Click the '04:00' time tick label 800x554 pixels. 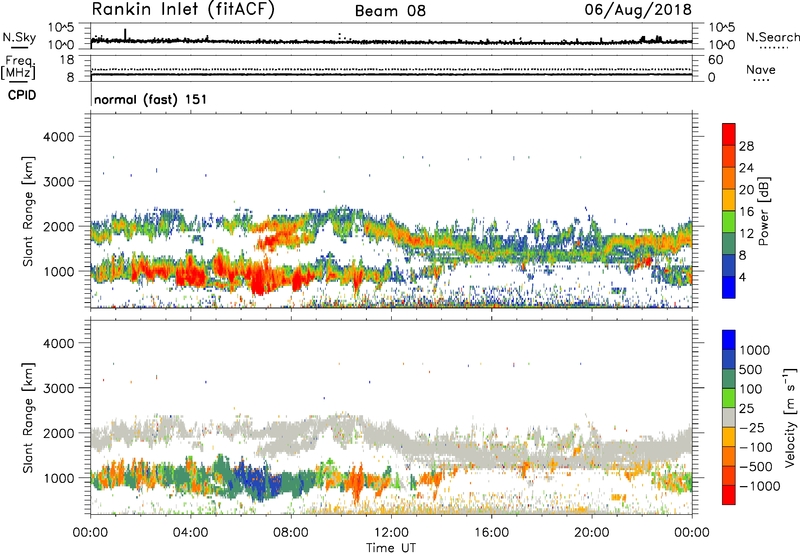(191, 533)
